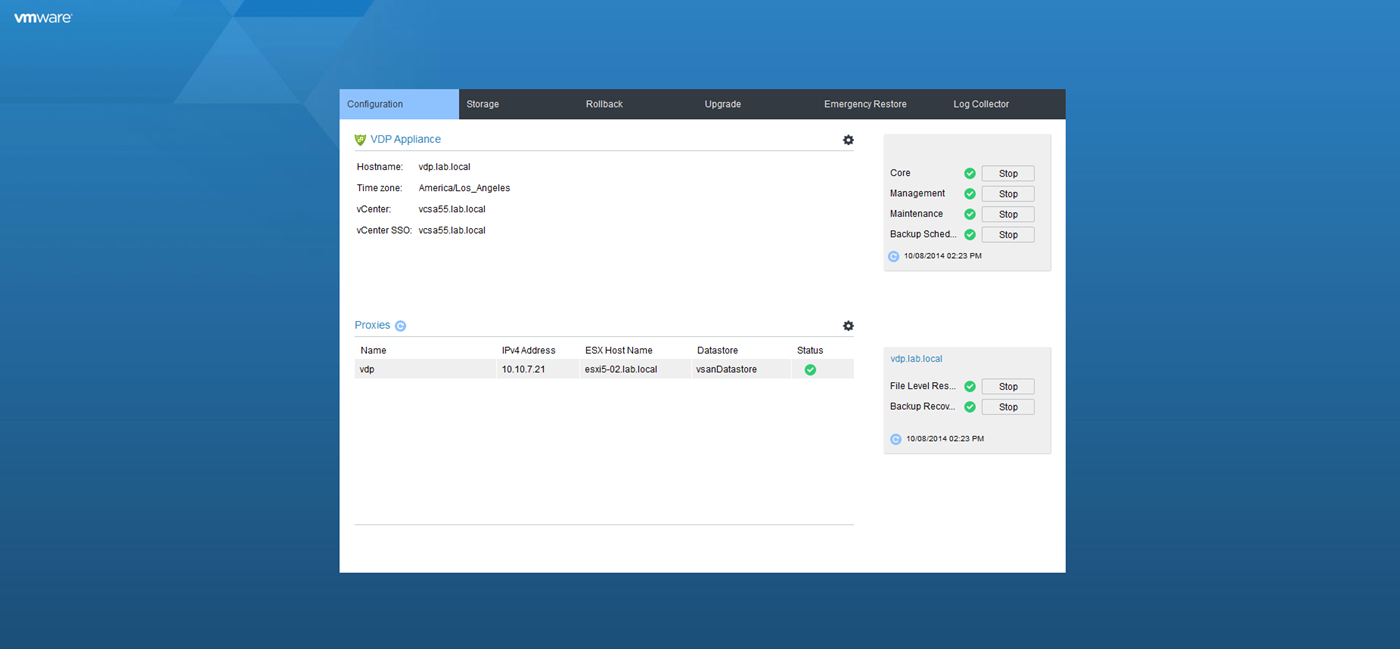
Task: Click the Backup Sched... label
Action: [x=923, y=235]
